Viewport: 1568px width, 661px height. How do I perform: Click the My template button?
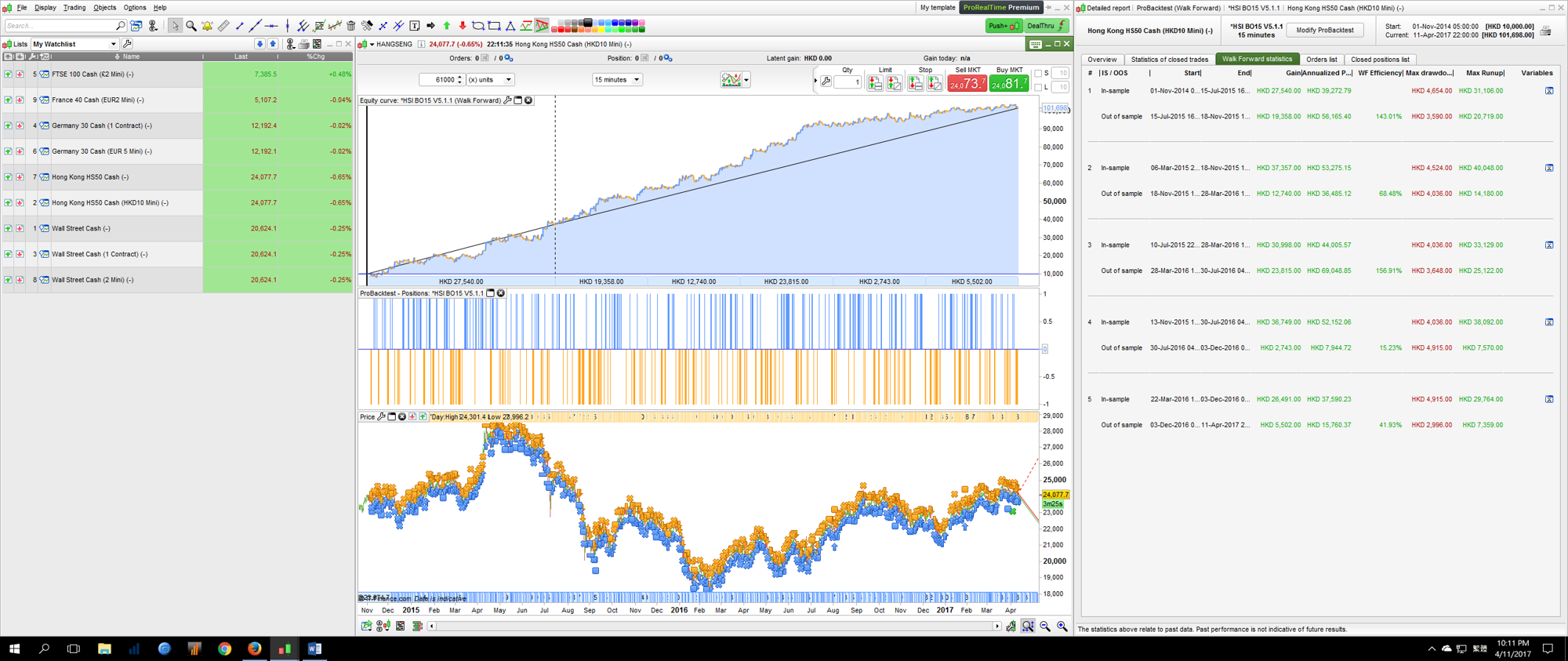pyautogui.click(x=937, y=7)
